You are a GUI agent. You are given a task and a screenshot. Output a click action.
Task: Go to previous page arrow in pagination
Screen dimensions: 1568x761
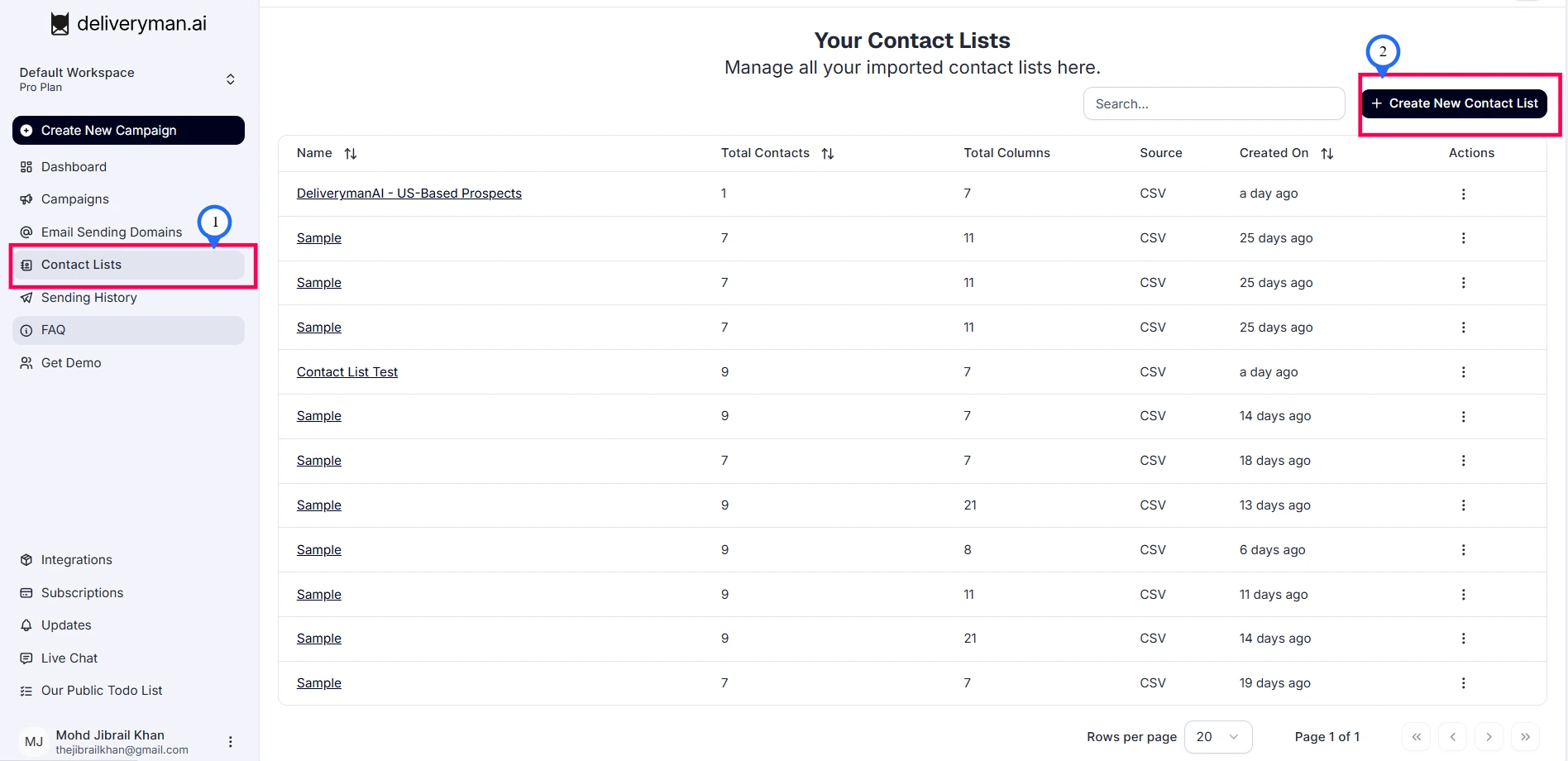click(1452, 737)
